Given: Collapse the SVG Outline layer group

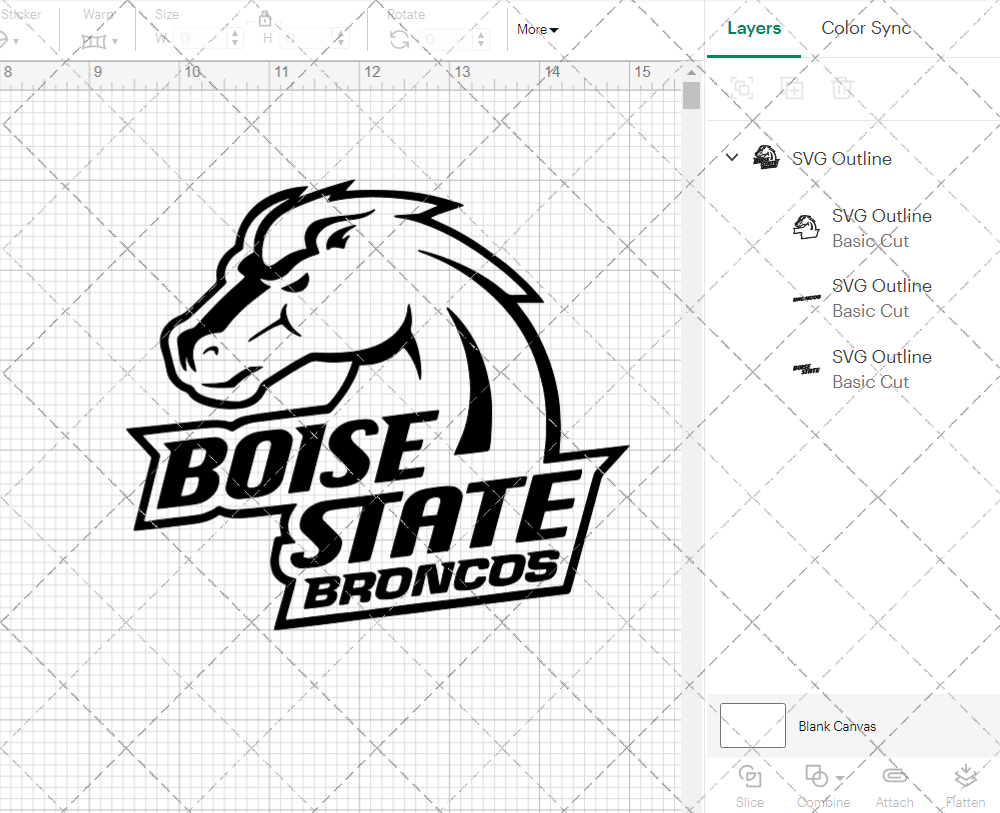Looking at the screenshot, I should pos(731,157).
